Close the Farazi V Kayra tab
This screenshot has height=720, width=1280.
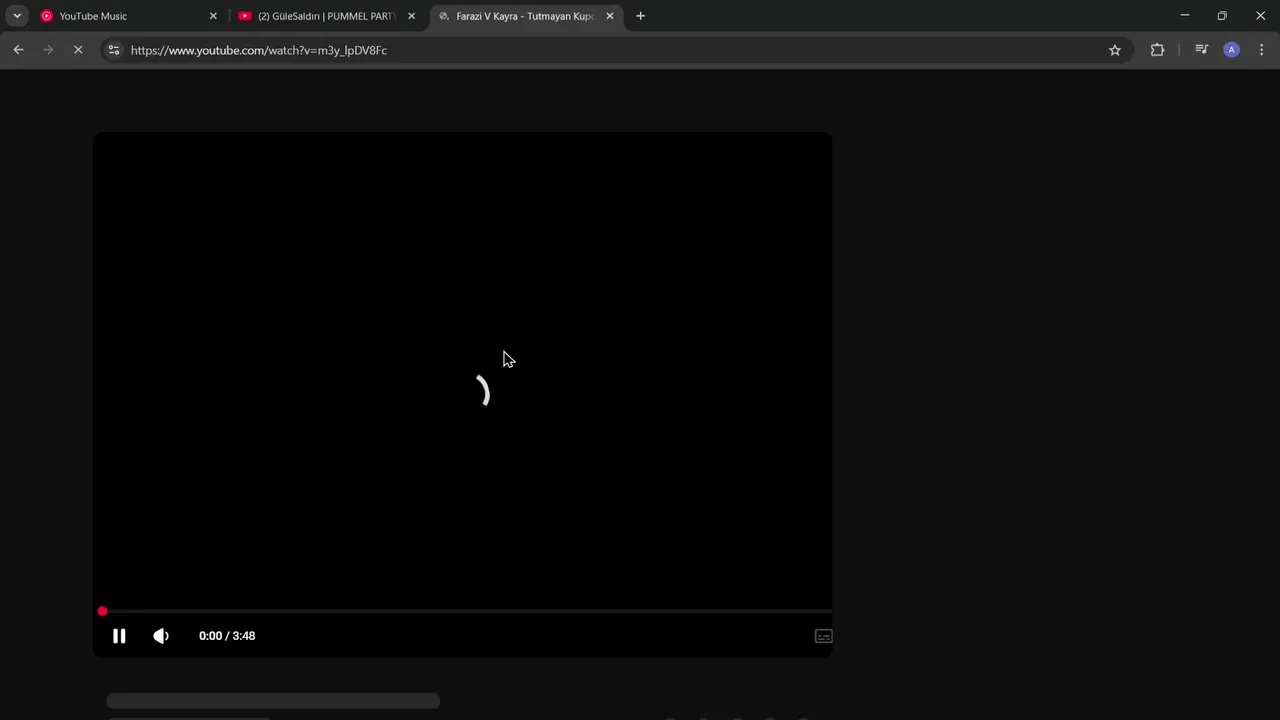click(610, 16)
